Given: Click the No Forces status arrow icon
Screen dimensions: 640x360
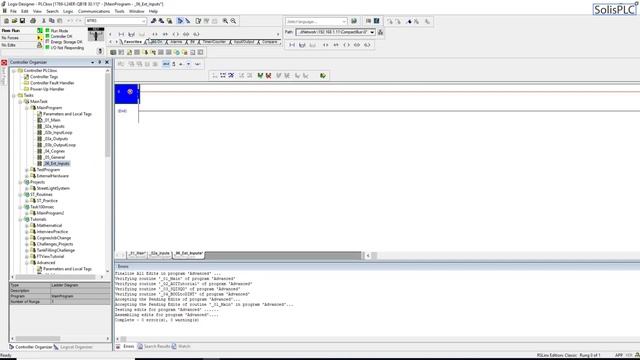Looking at the screenshot, I should click(40, 38).
